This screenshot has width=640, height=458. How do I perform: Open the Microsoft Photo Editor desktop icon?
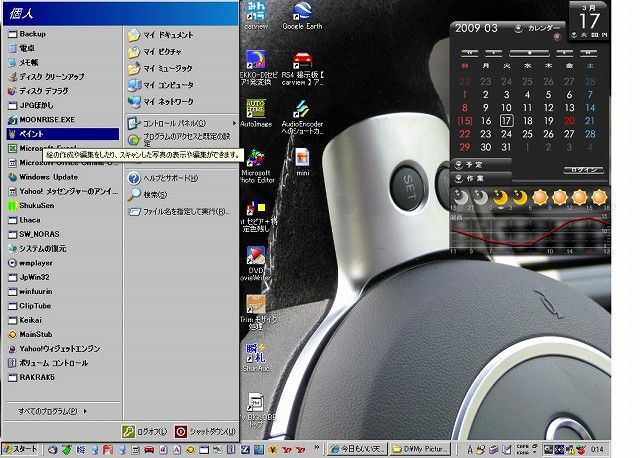pyautogui.click(x=257, y=167)
